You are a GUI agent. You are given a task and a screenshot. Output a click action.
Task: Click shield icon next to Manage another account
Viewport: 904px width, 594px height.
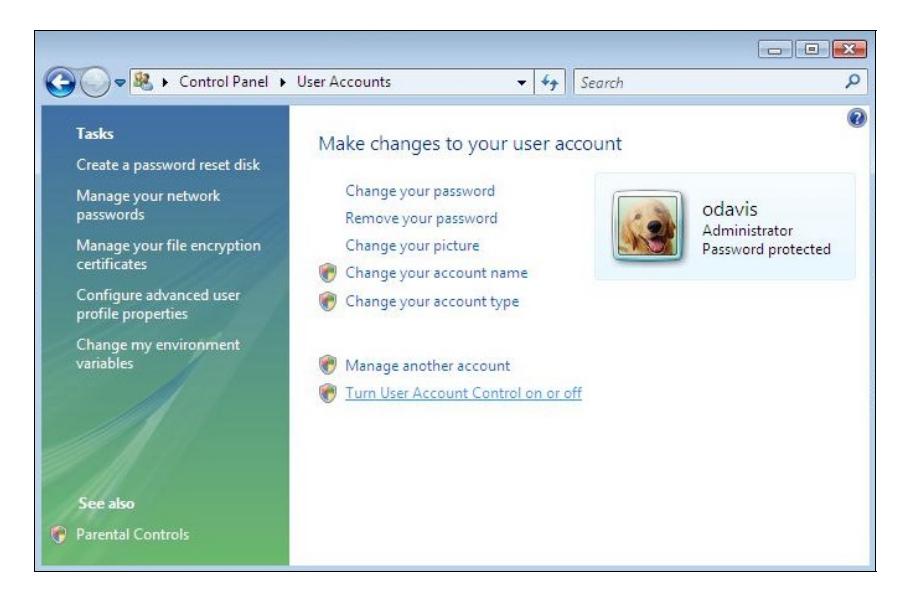(x=327, y=364)
